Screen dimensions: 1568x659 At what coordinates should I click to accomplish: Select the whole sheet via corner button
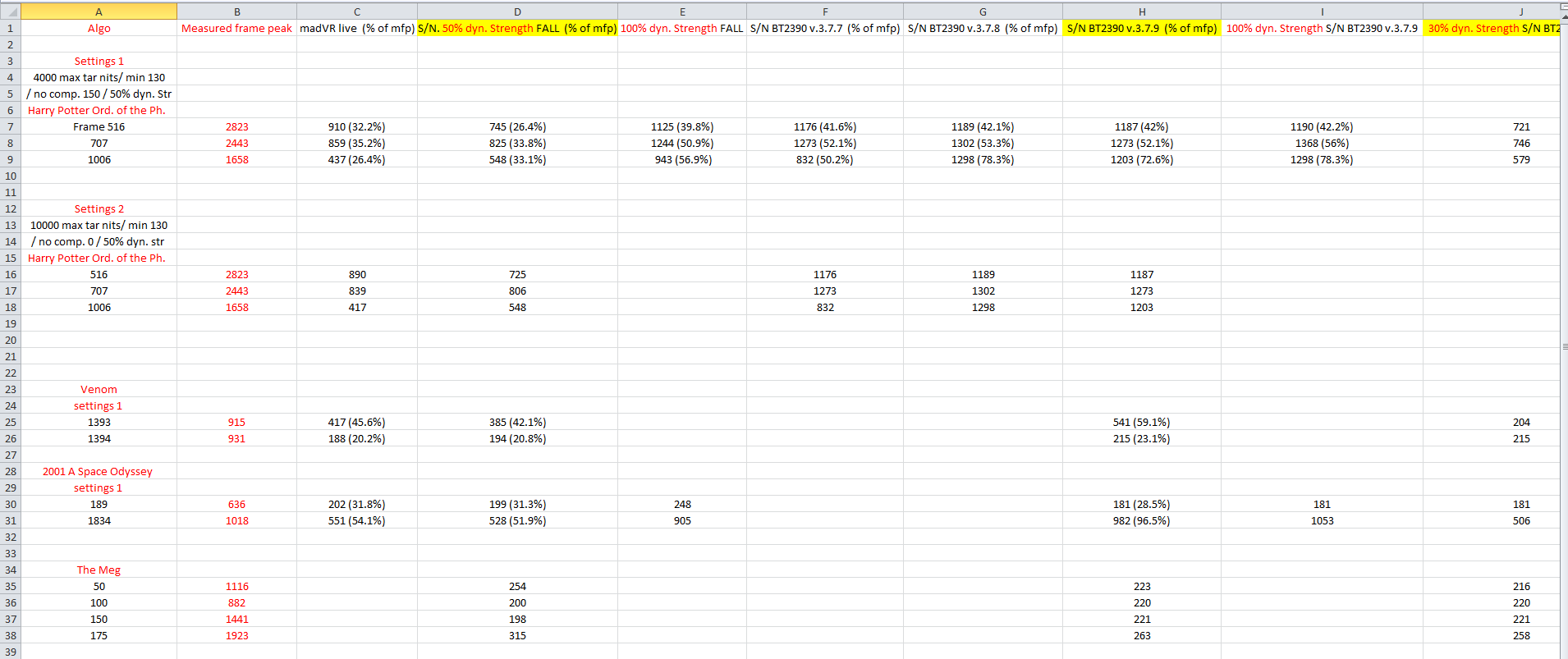pyautogui.click(x=10, y=11)
